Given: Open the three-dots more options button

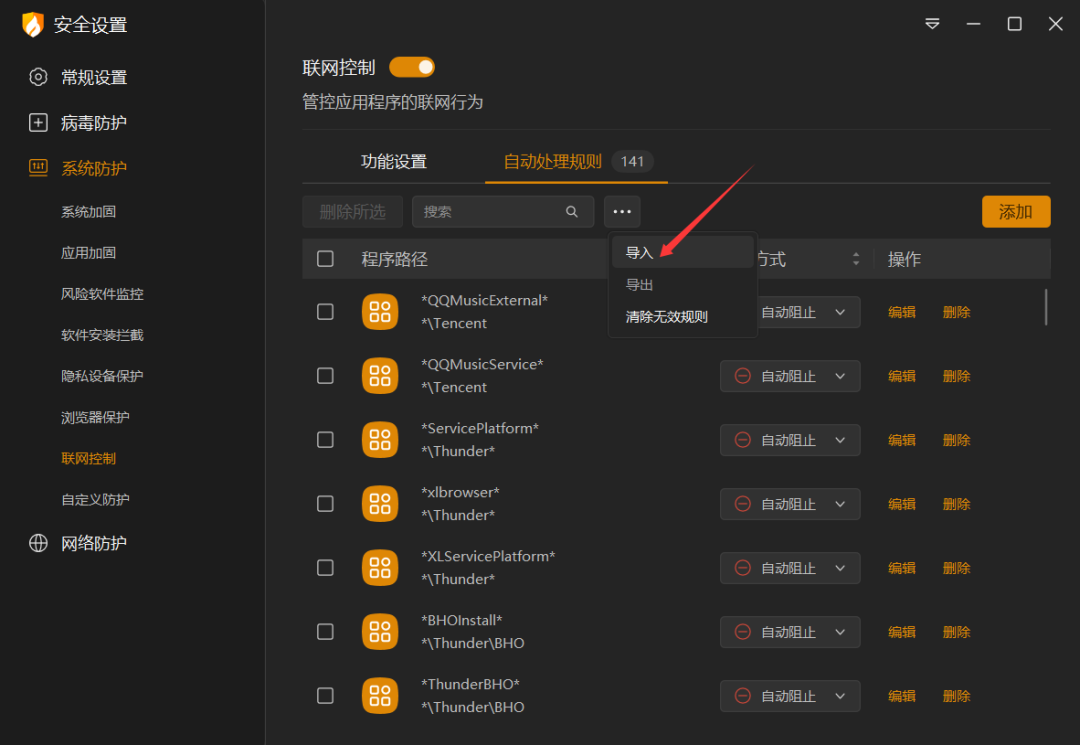Looking at the screenshot, I should pyautogui.click(x=622, y=211).
